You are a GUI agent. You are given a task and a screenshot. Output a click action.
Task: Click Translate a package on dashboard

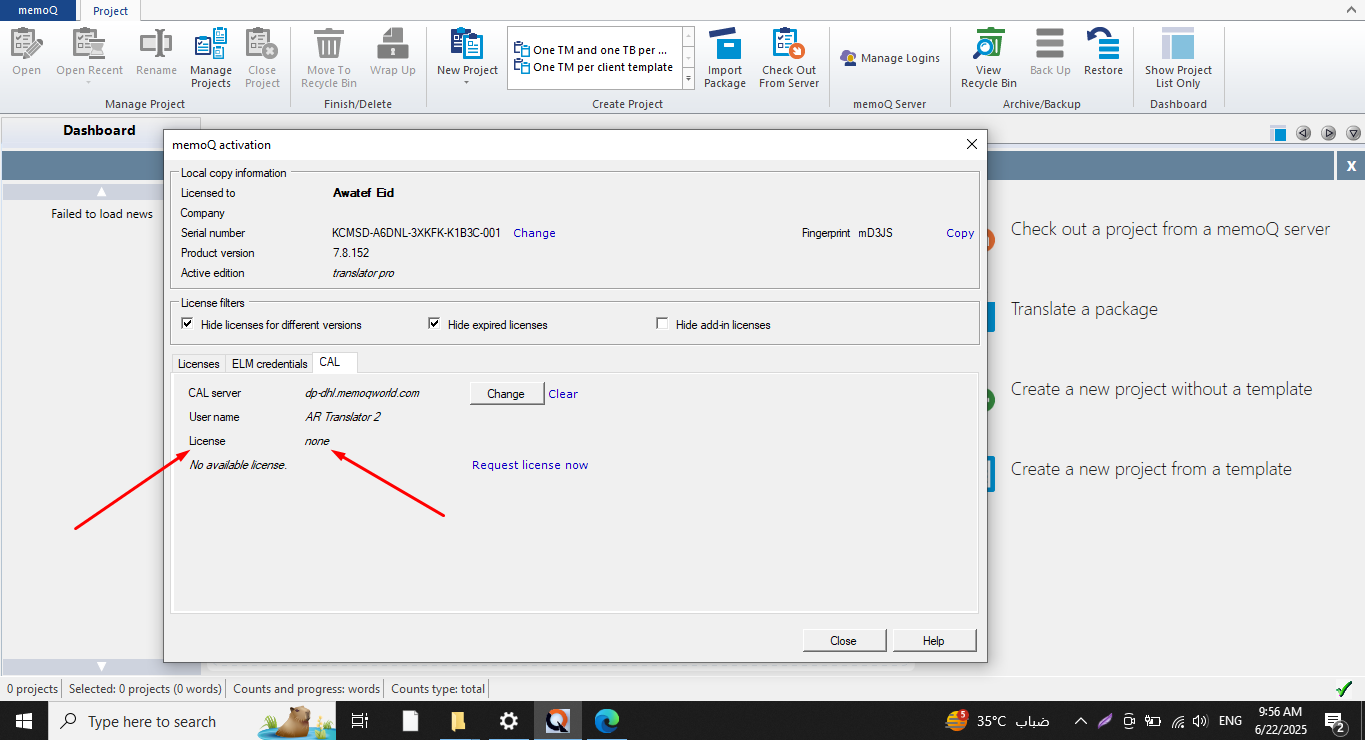1084,309
